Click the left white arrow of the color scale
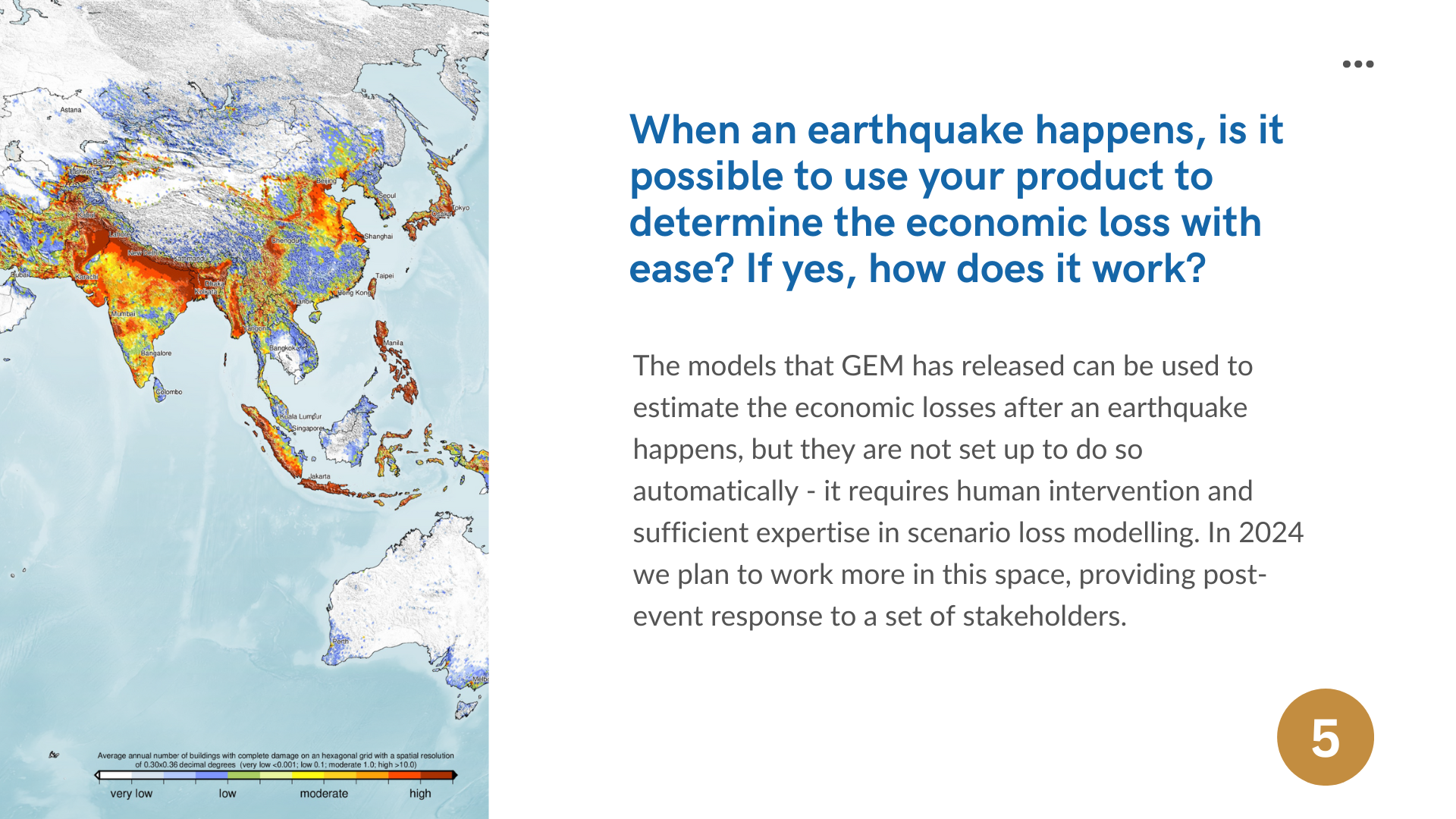The width and height of the screenshot is (1456, 819). click(97, 775)
